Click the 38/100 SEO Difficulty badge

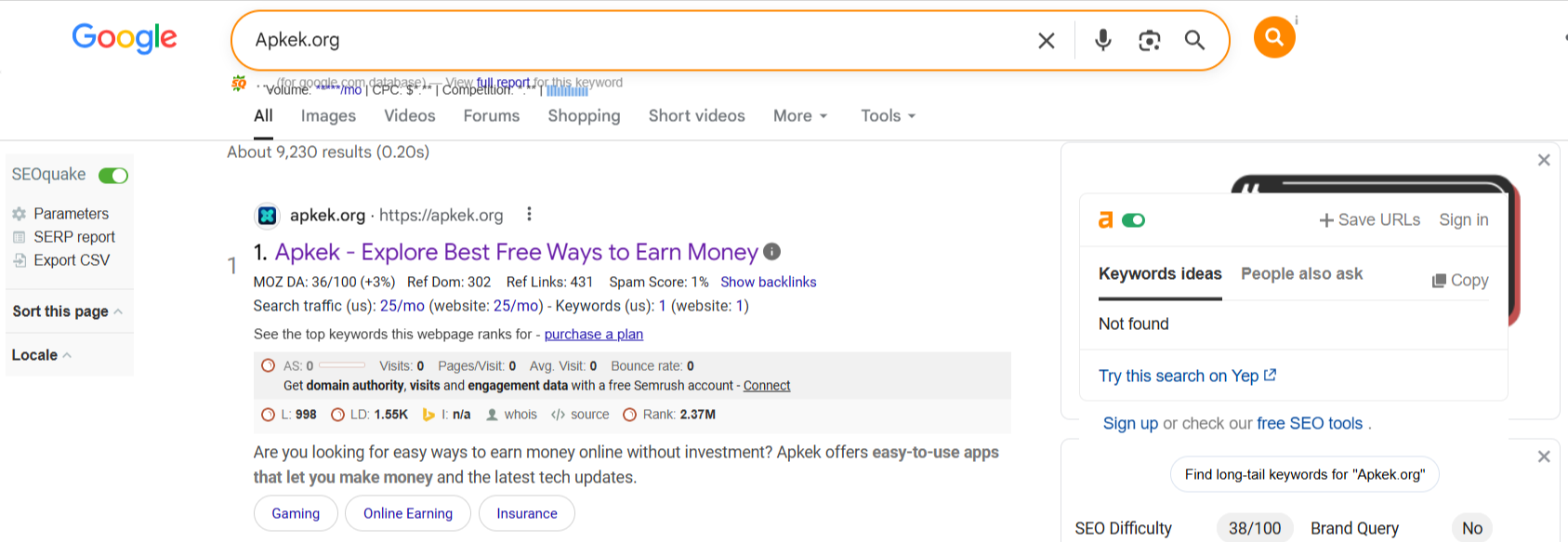[1255, 528]
